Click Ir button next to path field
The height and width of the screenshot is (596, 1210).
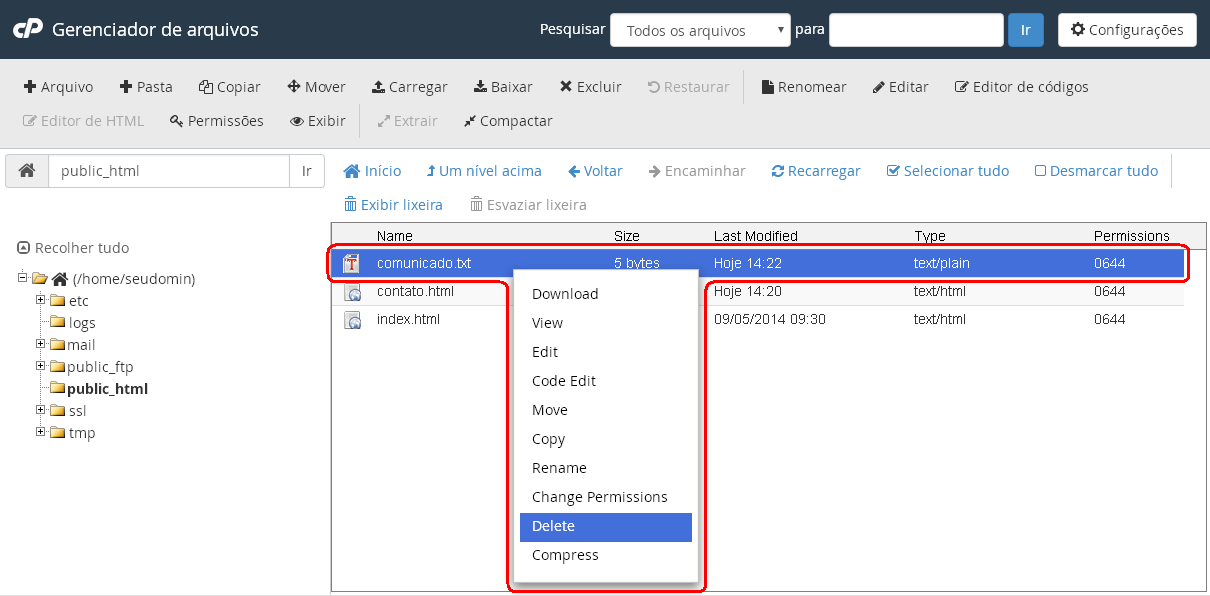pyautogui.click(x=307, y=171)
